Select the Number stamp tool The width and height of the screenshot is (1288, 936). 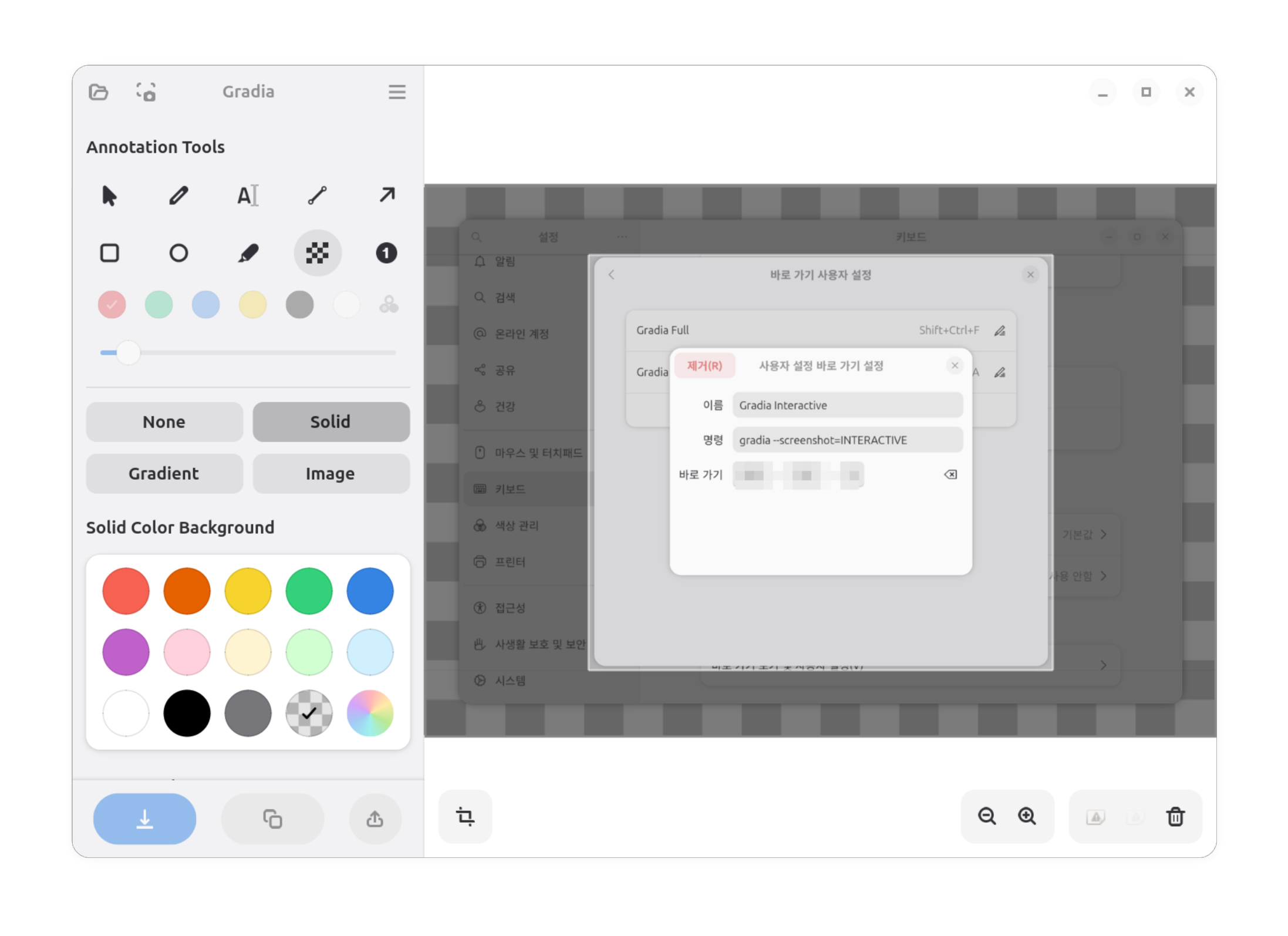(x=386, y=253)
